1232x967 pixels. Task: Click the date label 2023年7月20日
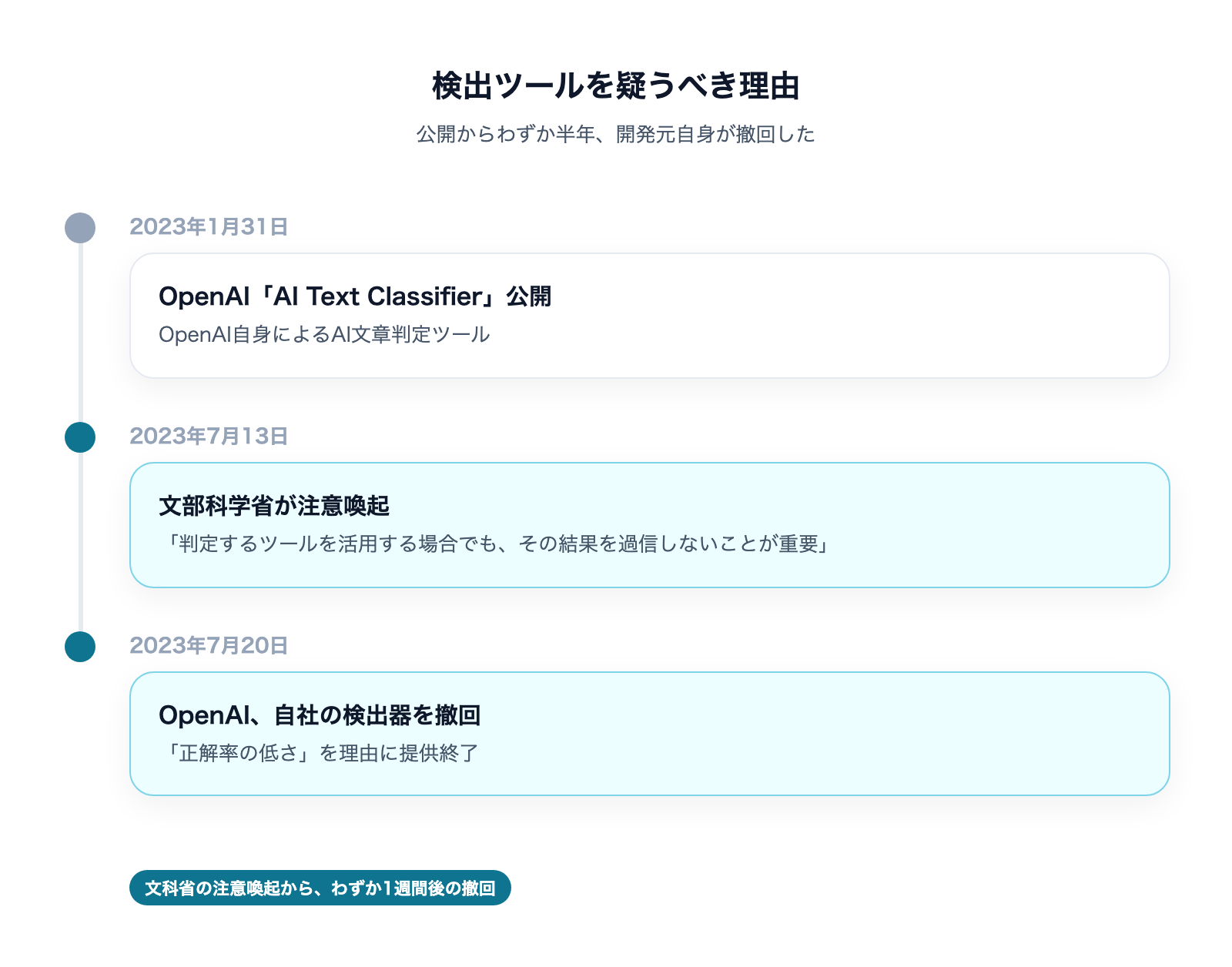[x=209, y=645]
